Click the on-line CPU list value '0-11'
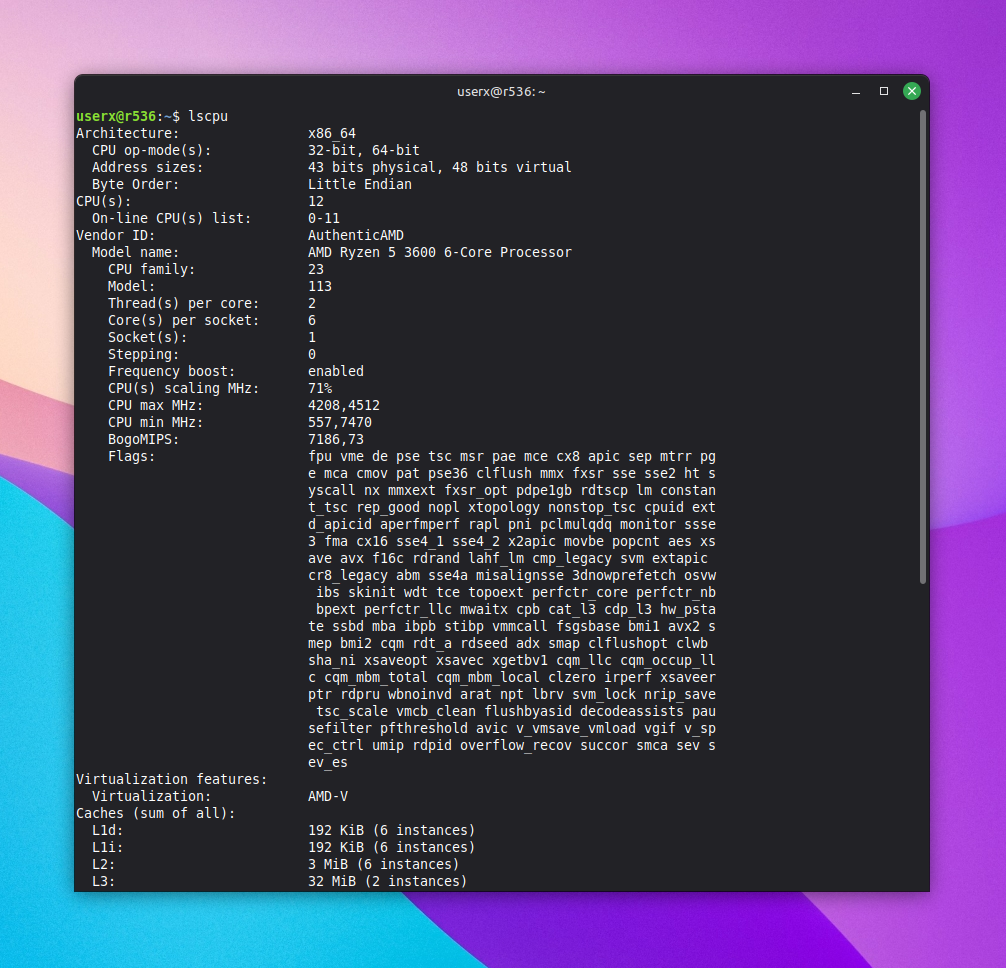This screenshot has height=968, width=1006. tap(324, 218)
